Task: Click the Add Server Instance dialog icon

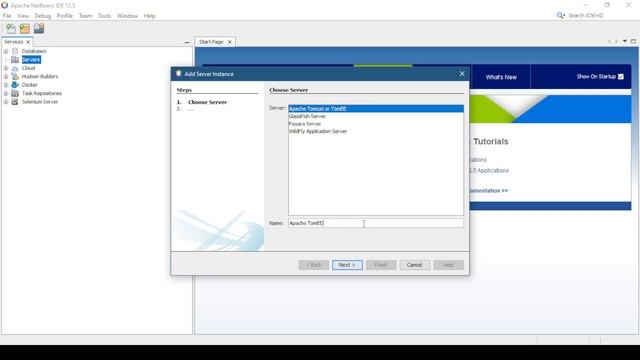Action: (178, 74)
